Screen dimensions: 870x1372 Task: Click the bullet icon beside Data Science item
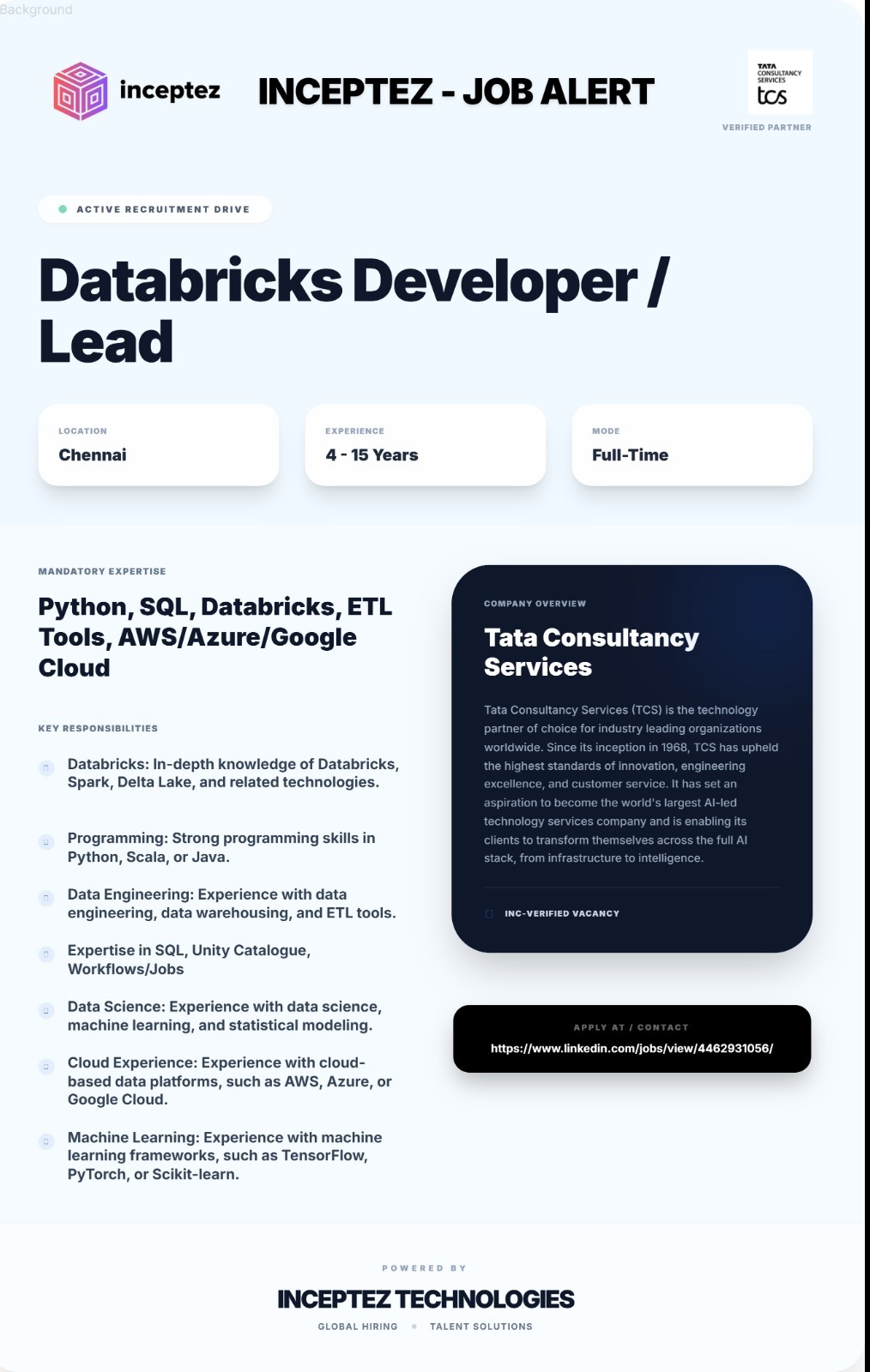click(47, 1011)
